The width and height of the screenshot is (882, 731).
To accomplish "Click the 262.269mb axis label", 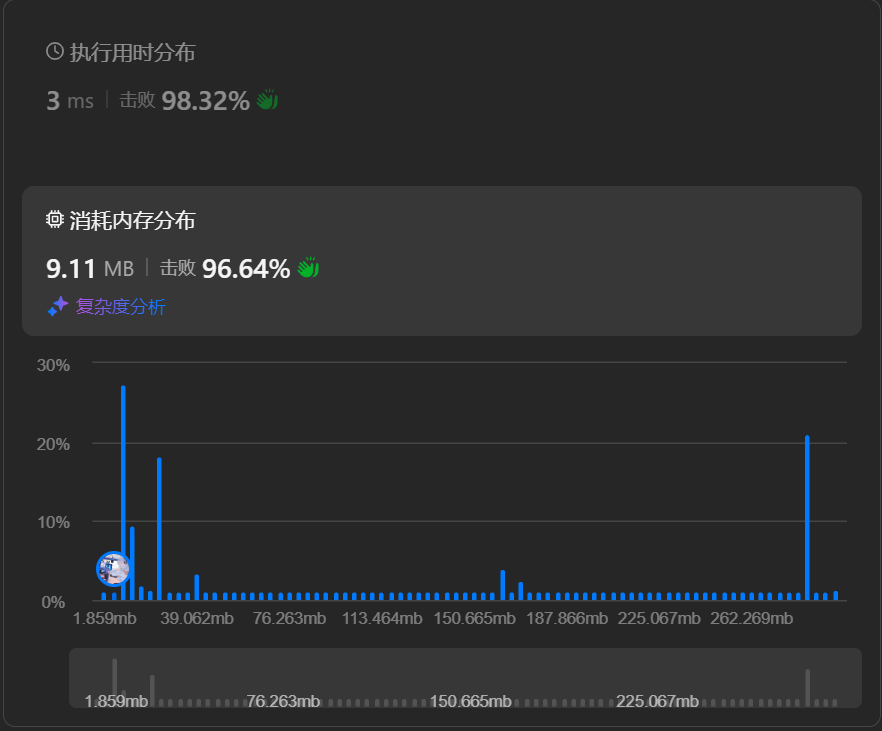I will [x=752, y=618].
